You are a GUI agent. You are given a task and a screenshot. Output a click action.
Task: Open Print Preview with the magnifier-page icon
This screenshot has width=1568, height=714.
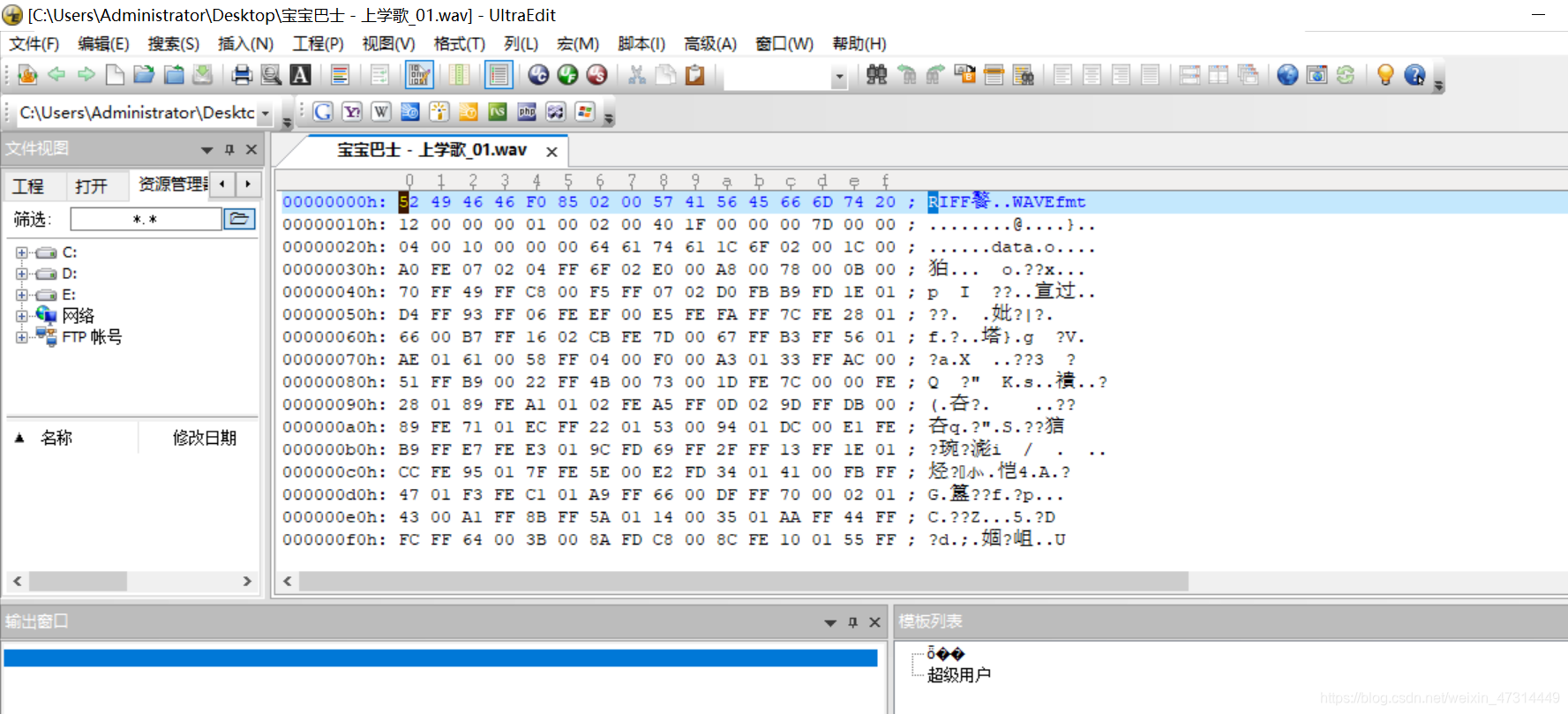pos(271,75)
